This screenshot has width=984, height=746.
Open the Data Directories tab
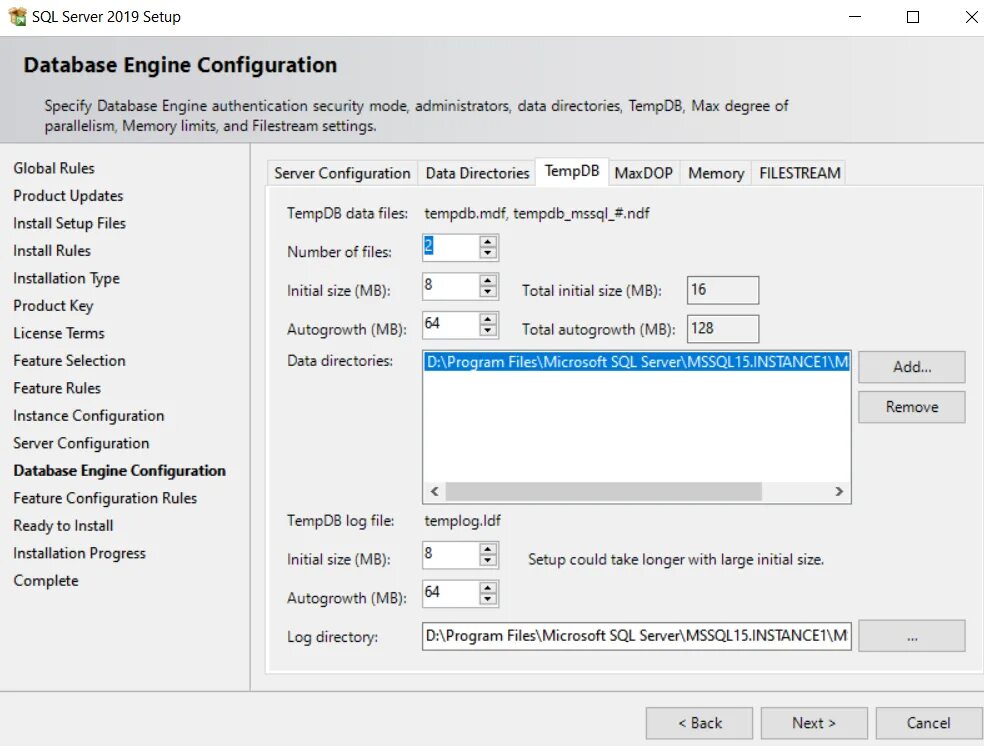[x=478, y=173]
